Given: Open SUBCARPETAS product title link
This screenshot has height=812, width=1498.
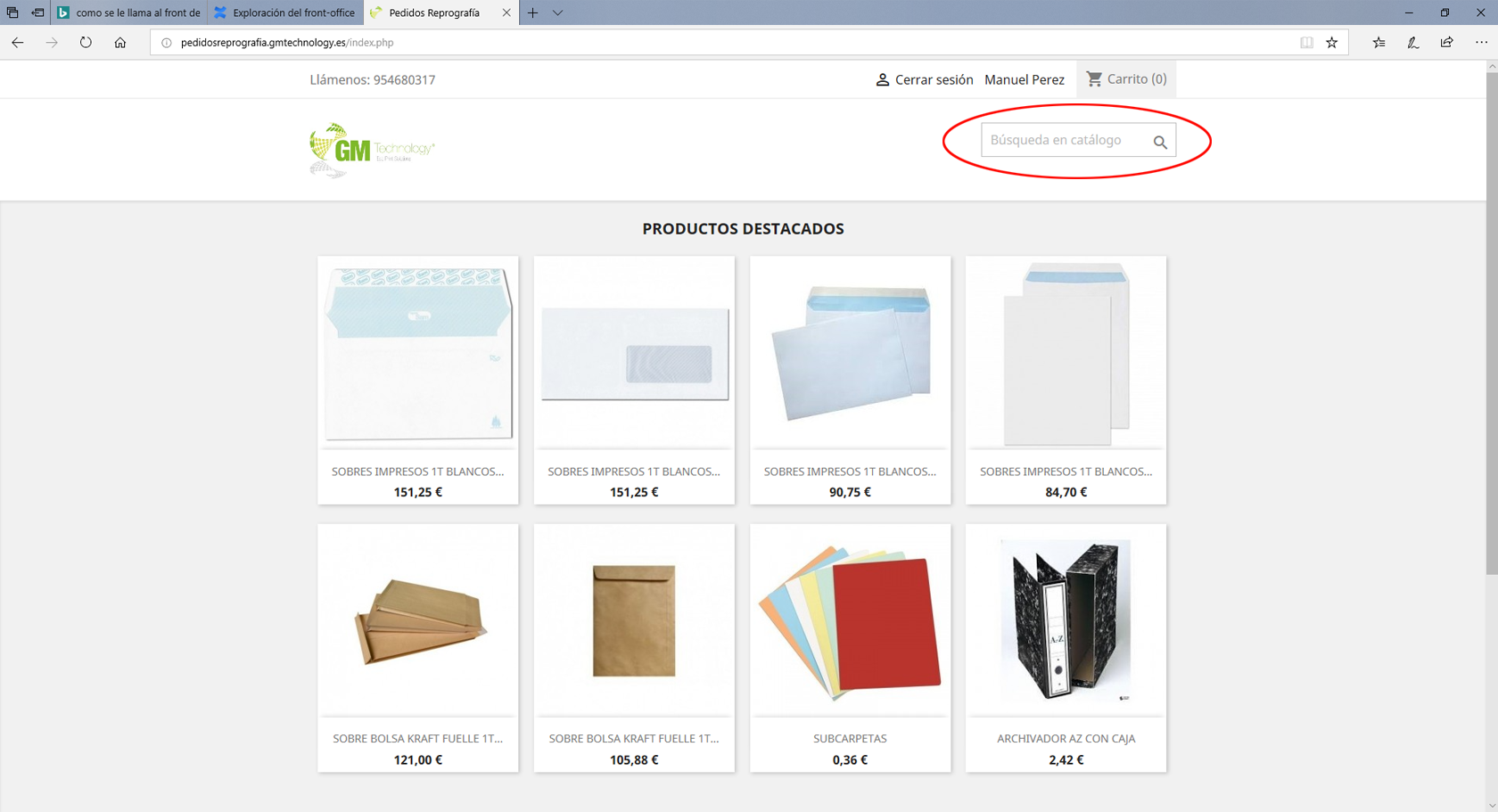Looking at the screenshot, I should (850, 738).
